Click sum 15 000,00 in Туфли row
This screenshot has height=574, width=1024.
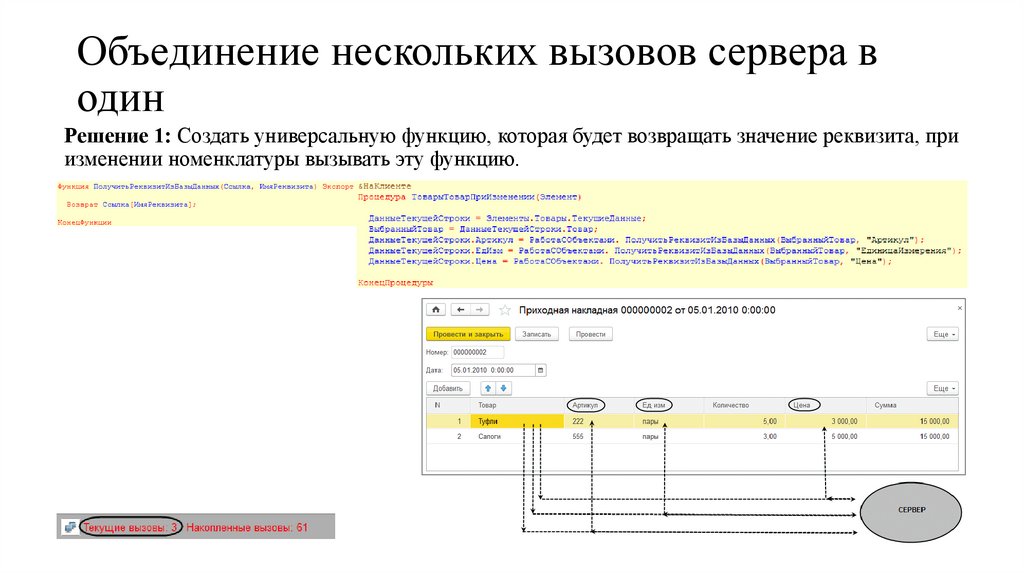click(935, 421)
